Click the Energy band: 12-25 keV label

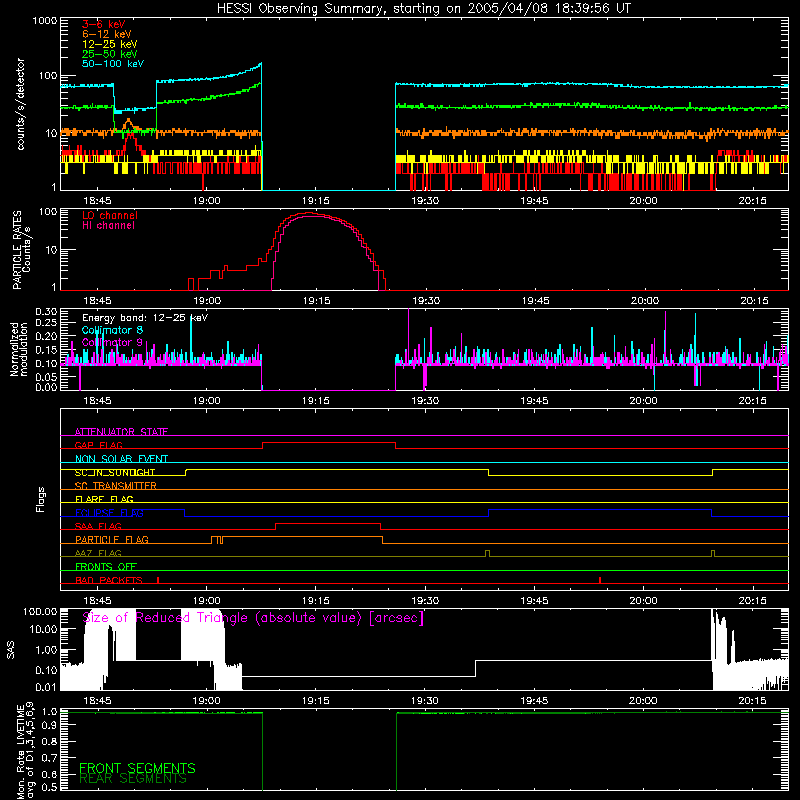[145, 318]
